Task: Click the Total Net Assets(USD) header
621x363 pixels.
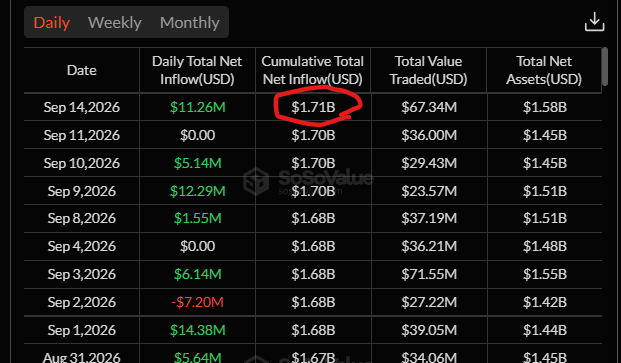Action: (x=544, y=70)
